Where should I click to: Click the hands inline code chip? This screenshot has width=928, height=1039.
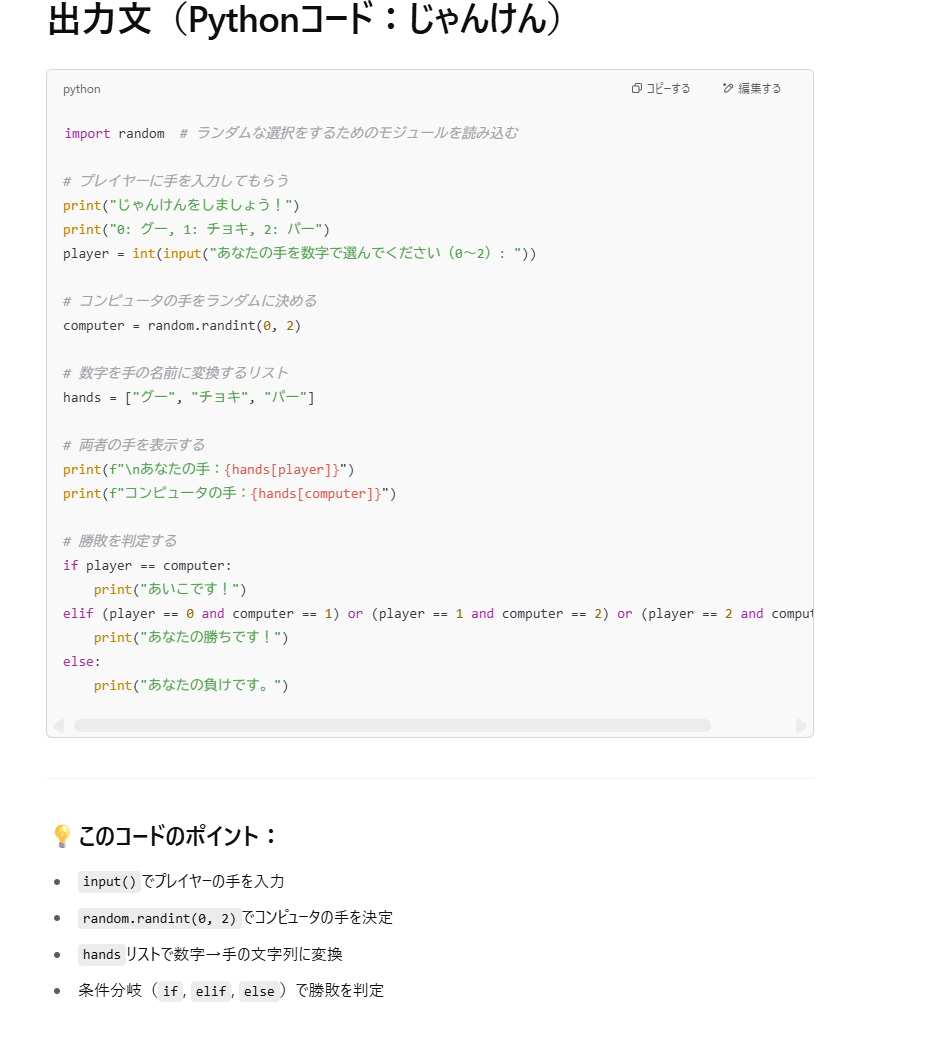pyautogui.click(x=101, y=955)
